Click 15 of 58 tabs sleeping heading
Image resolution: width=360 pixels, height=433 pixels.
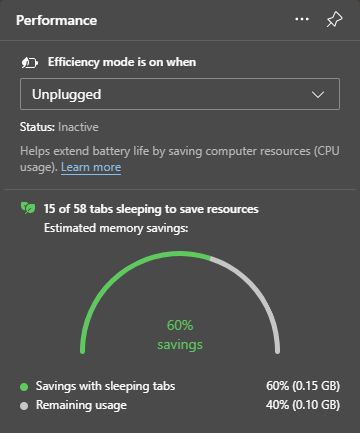coord(151,209)
